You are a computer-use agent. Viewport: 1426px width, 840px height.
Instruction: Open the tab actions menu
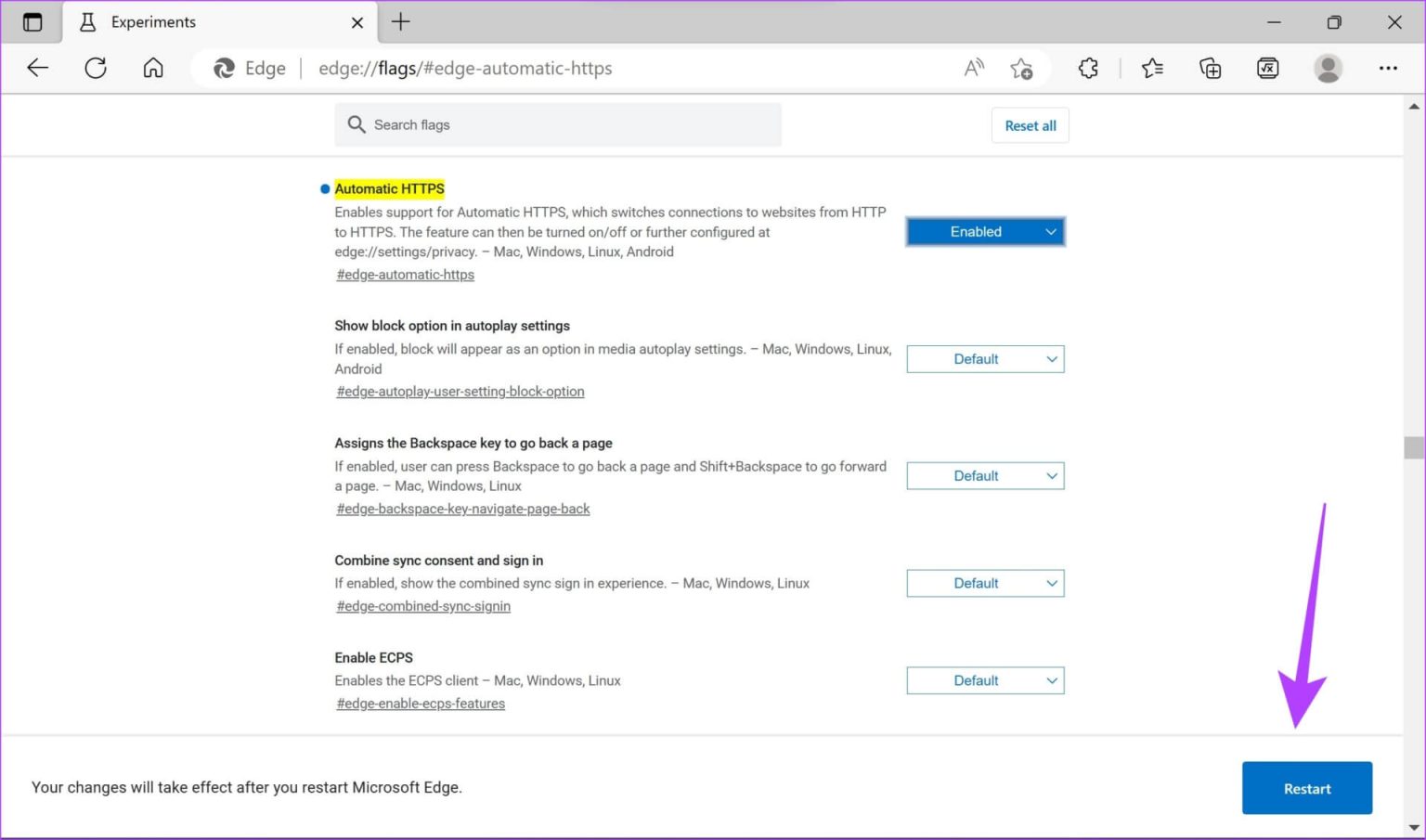pos(32,21)
